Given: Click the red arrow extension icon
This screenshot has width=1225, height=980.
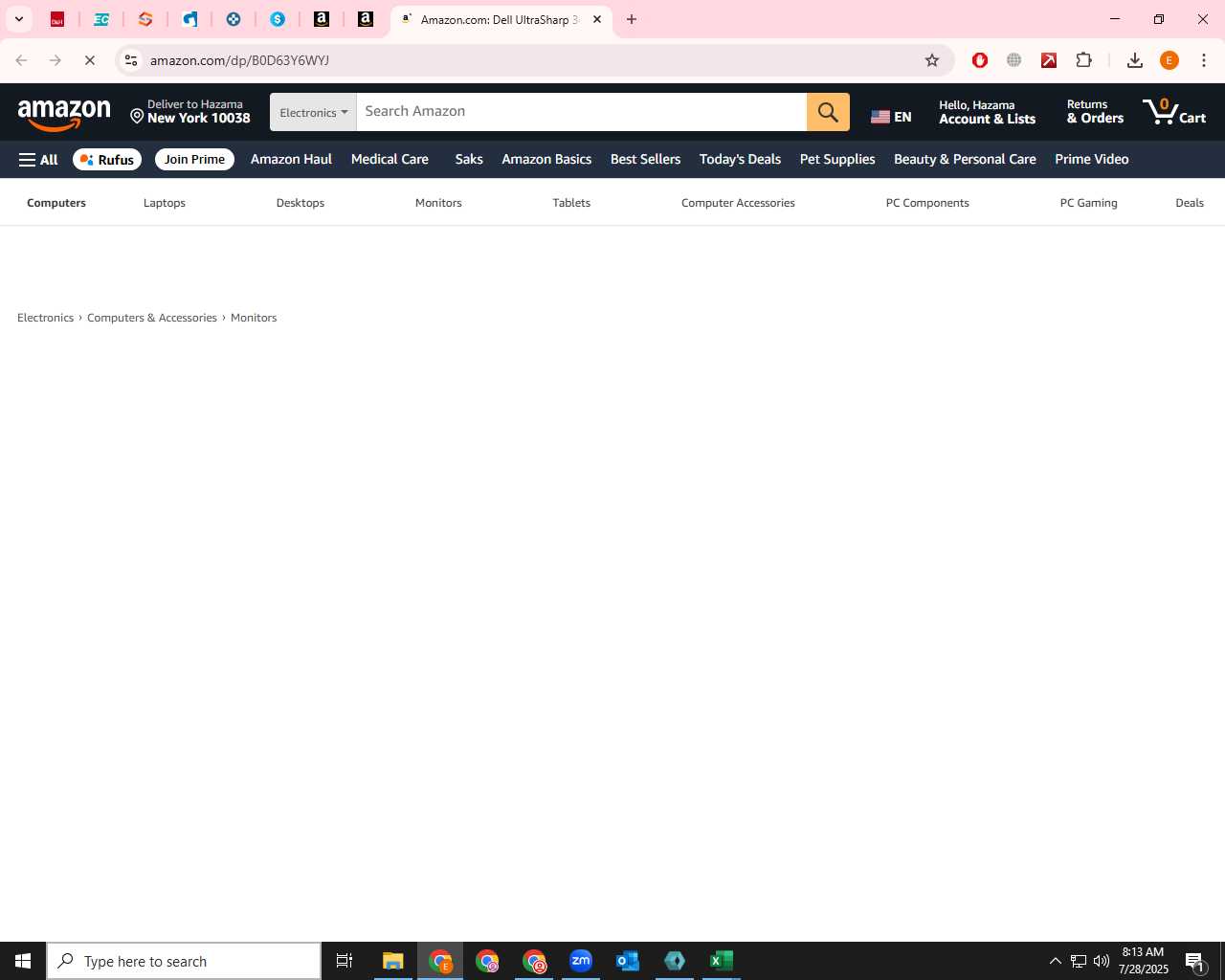Looking at the screenshot, I should click(x=1049, y=60).
